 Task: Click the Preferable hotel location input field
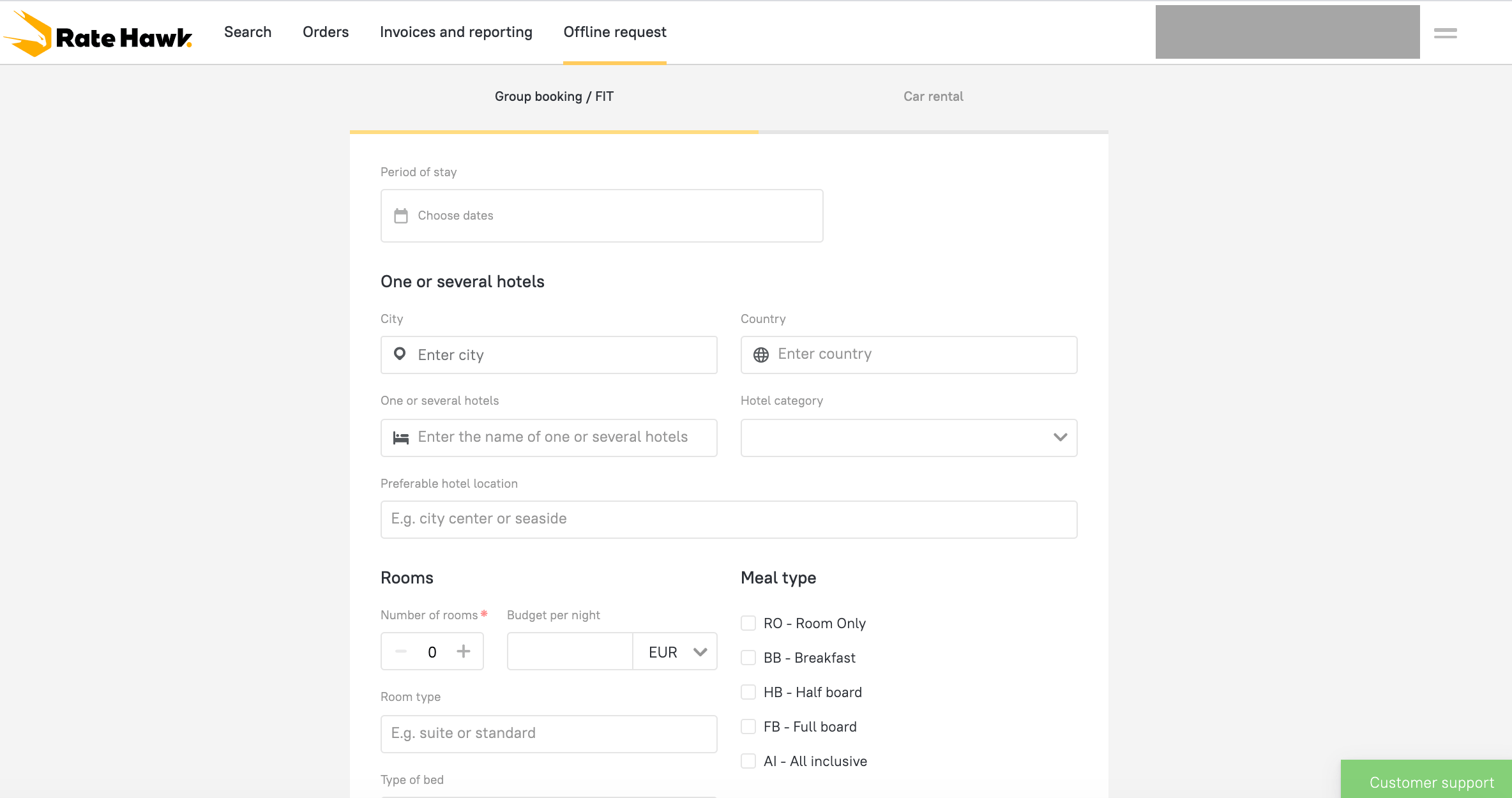[729, 519]
